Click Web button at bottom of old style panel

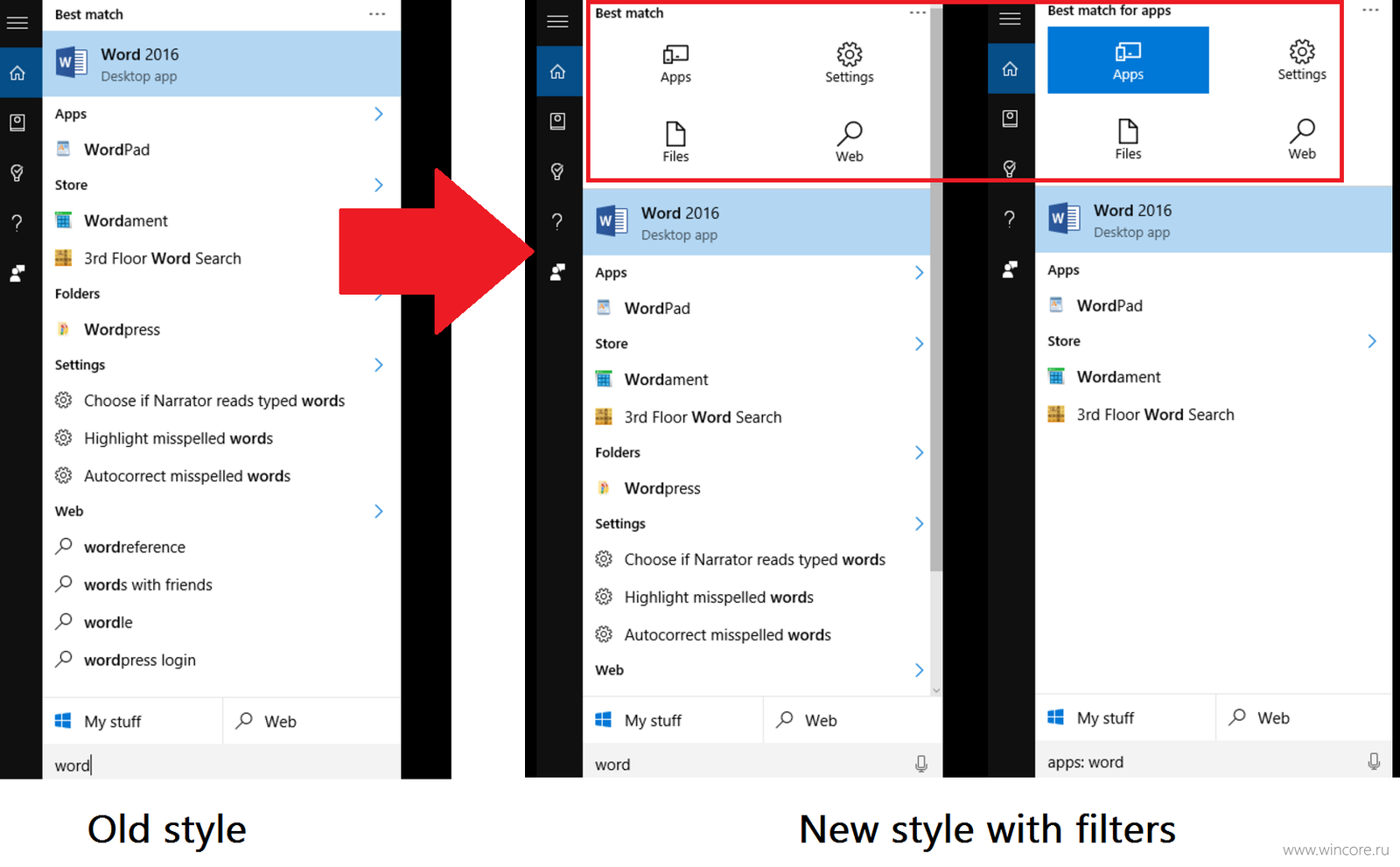(x=312, y=721)
